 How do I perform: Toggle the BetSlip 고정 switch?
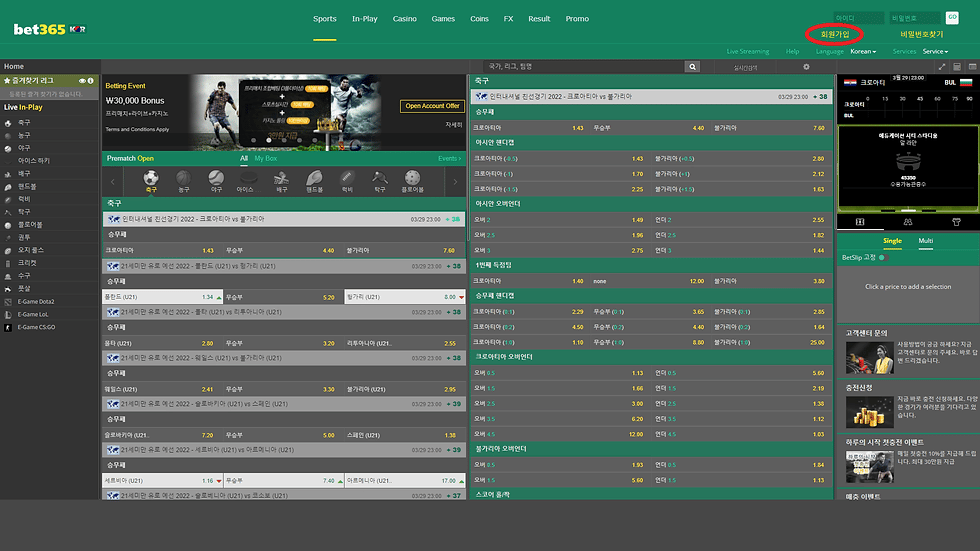(882, 257)
